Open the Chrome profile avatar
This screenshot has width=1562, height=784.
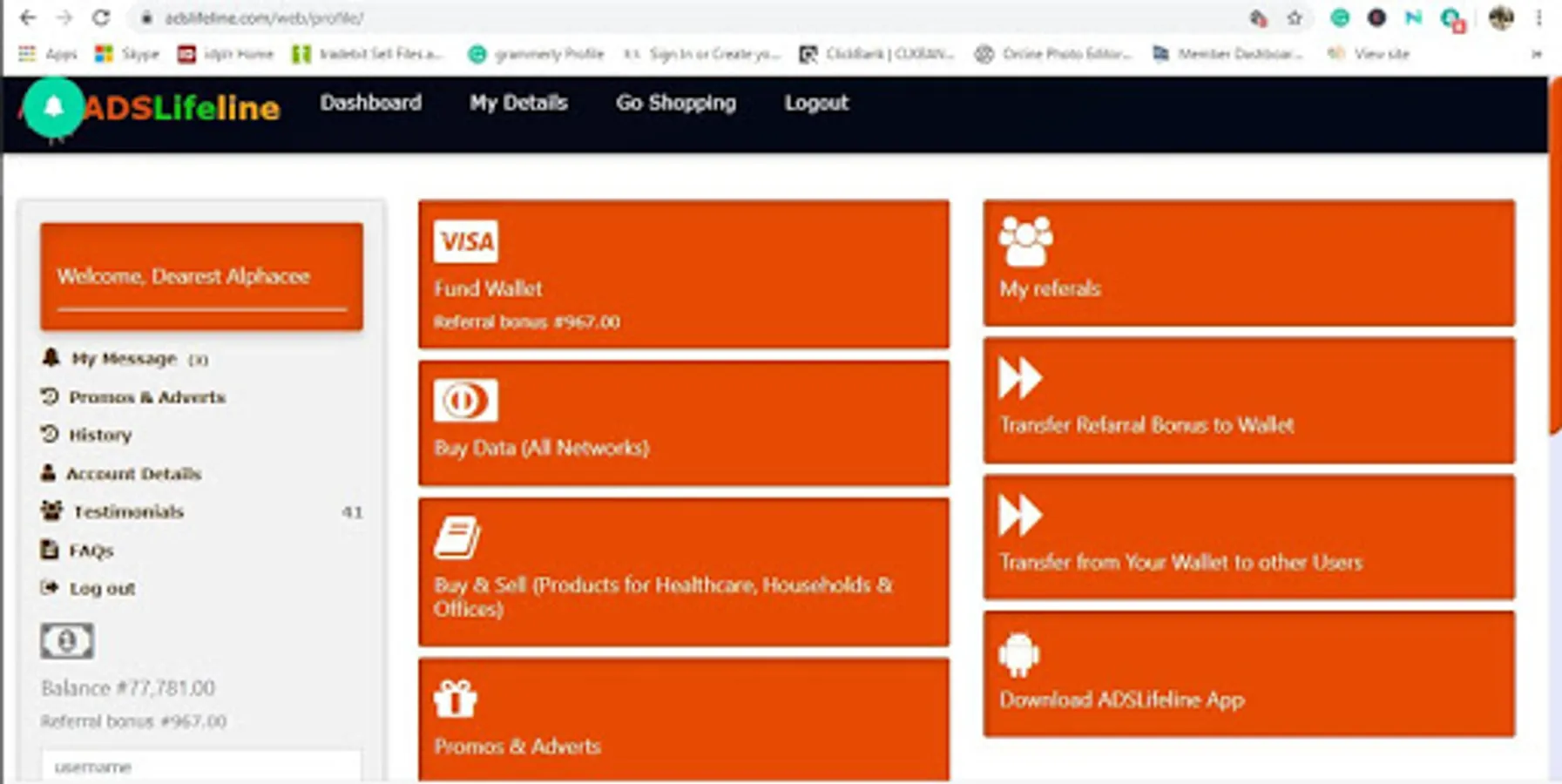pyautogui.click(x=1501, y=17)
